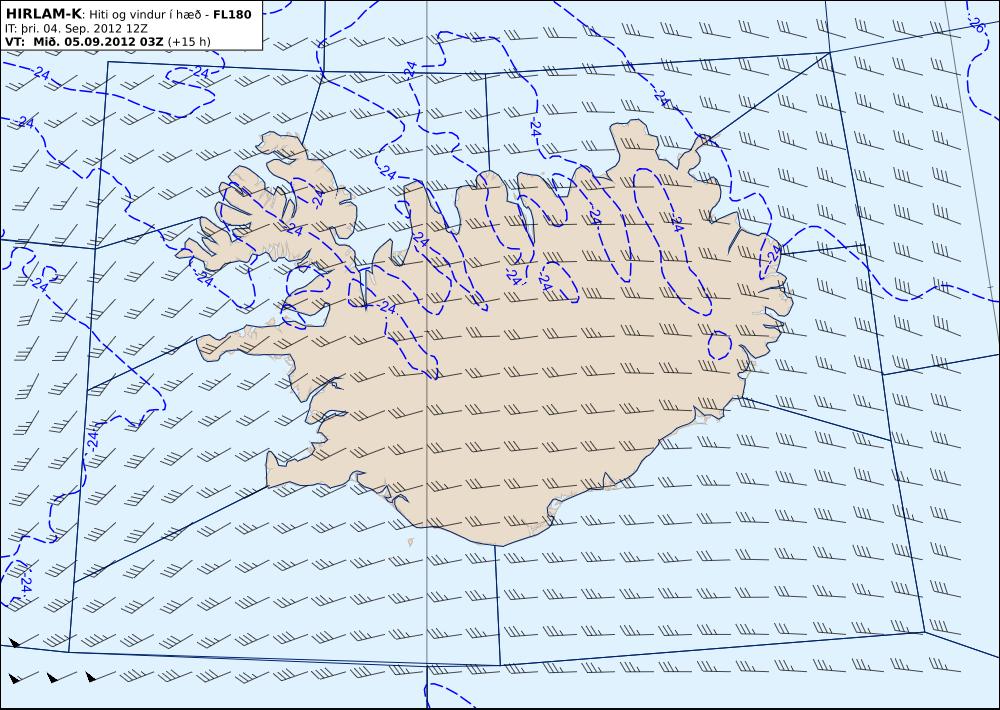Click the "(+15 h)" forecast offset text
The image size is (1000, 710).
click(189, 42)
